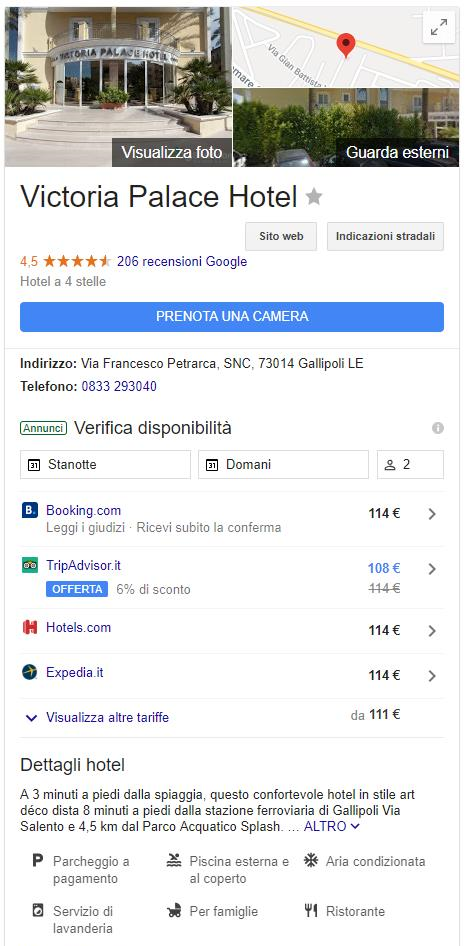Screen dimensions: 468x946
Task: Open Visualizza foto hotel thumbnail
Action: [118, 87]
